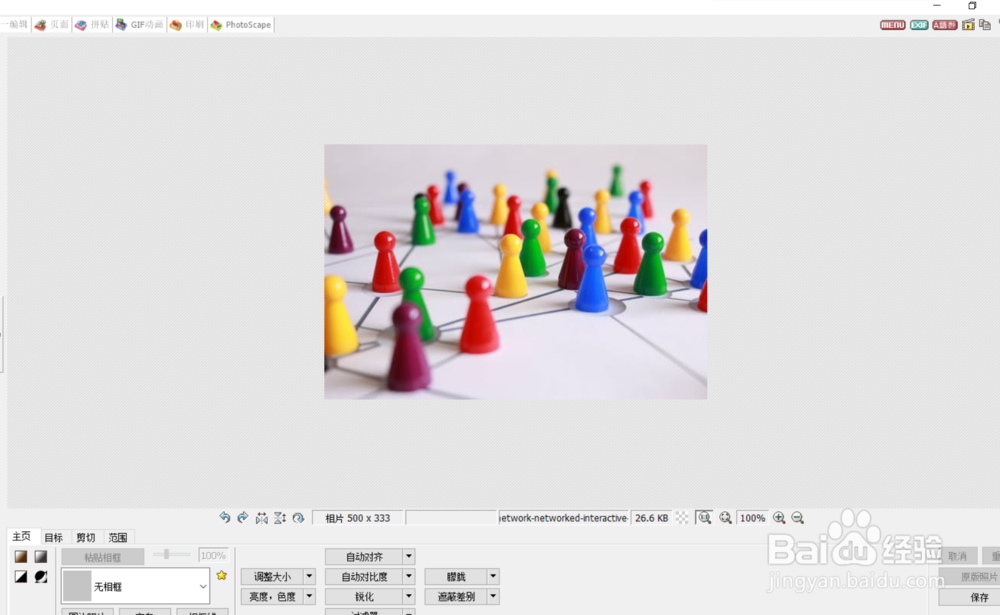Apply the sepia tone effect icon

click(20, 556)
